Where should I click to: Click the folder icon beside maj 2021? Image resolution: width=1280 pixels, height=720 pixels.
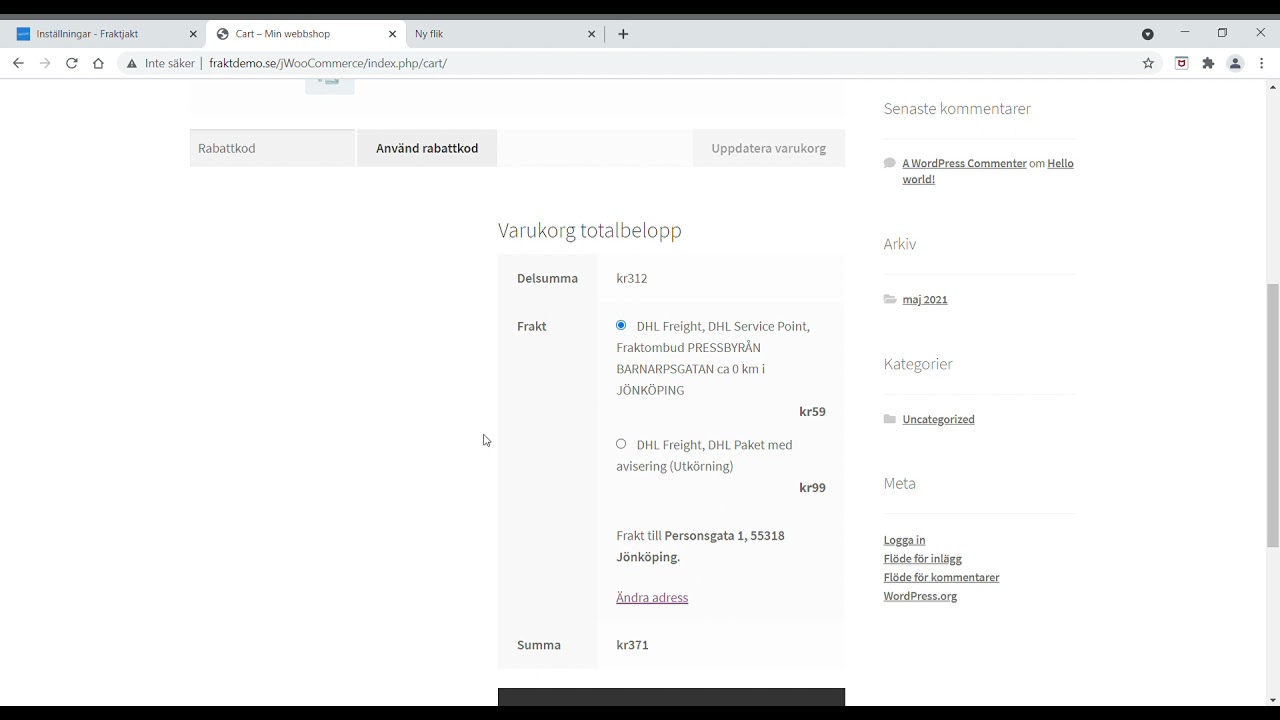890,299
